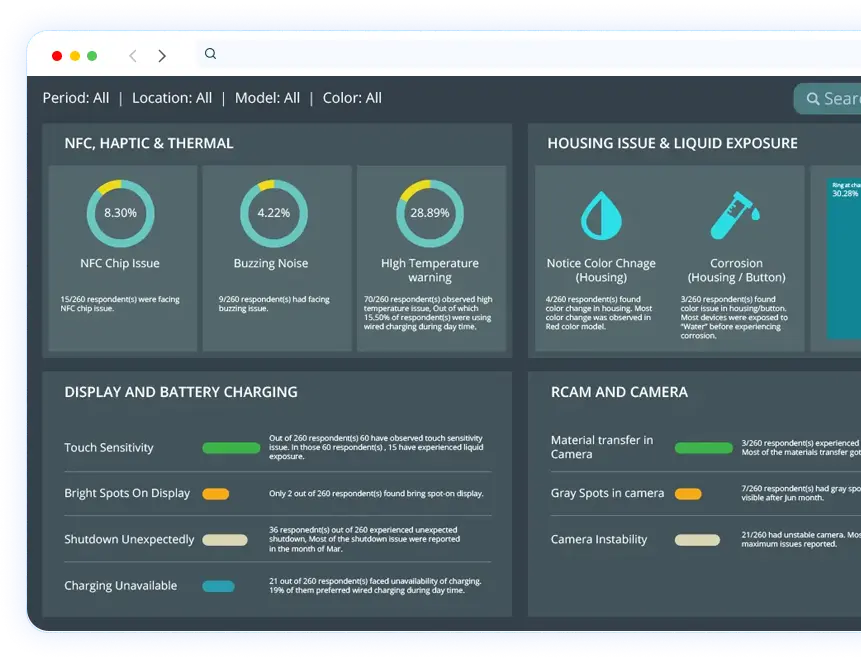Select the orange Bright Spots On Display bar
Viewport: 861px width, 663px height.
point(215,494)
